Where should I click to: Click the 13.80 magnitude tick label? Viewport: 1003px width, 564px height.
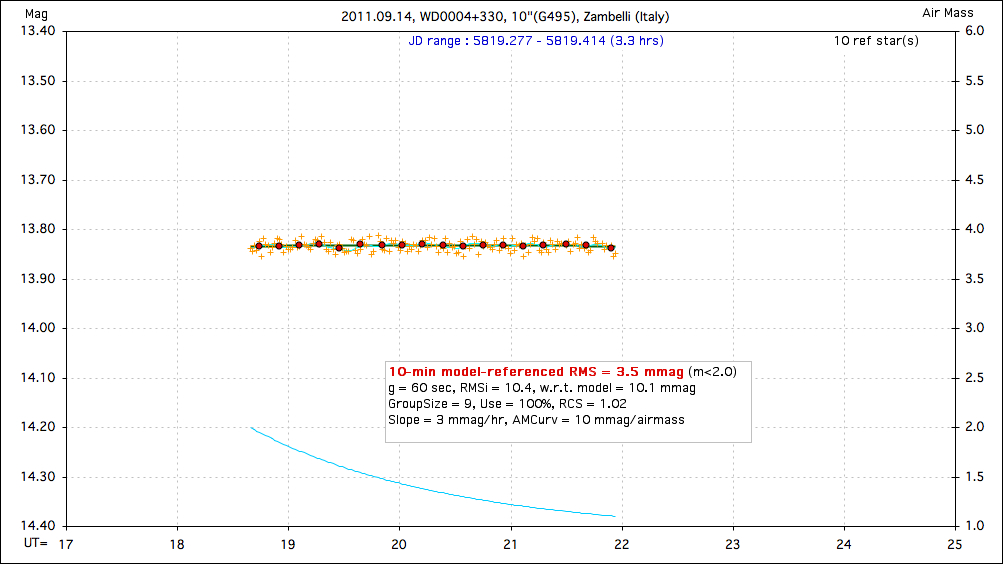coord(38,229)
